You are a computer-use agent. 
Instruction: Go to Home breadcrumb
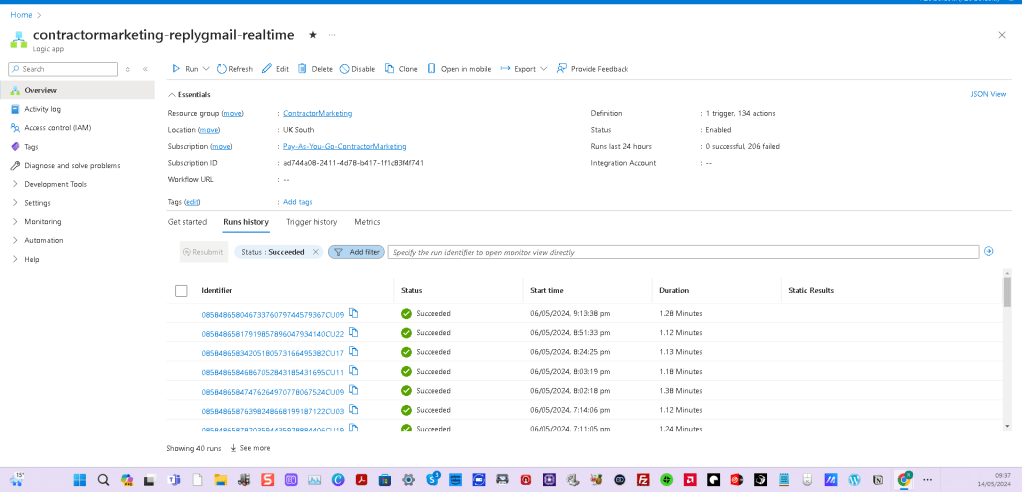tap(21, 14)
